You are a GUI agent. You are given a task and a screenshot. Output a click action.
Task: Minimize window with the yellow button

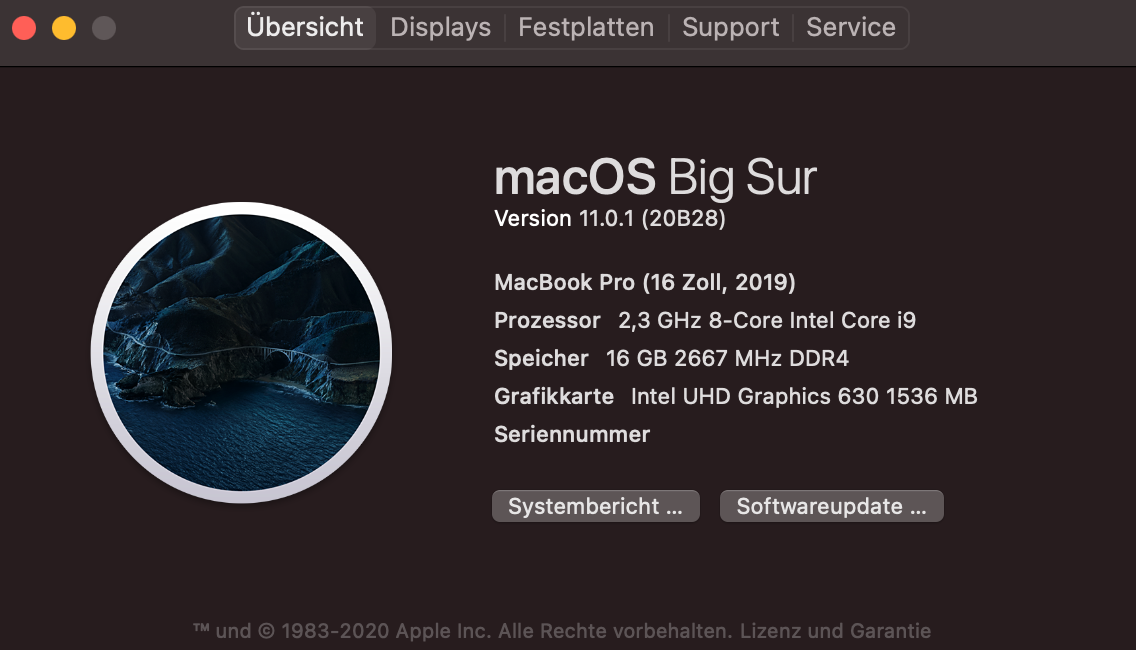[64, 28]
